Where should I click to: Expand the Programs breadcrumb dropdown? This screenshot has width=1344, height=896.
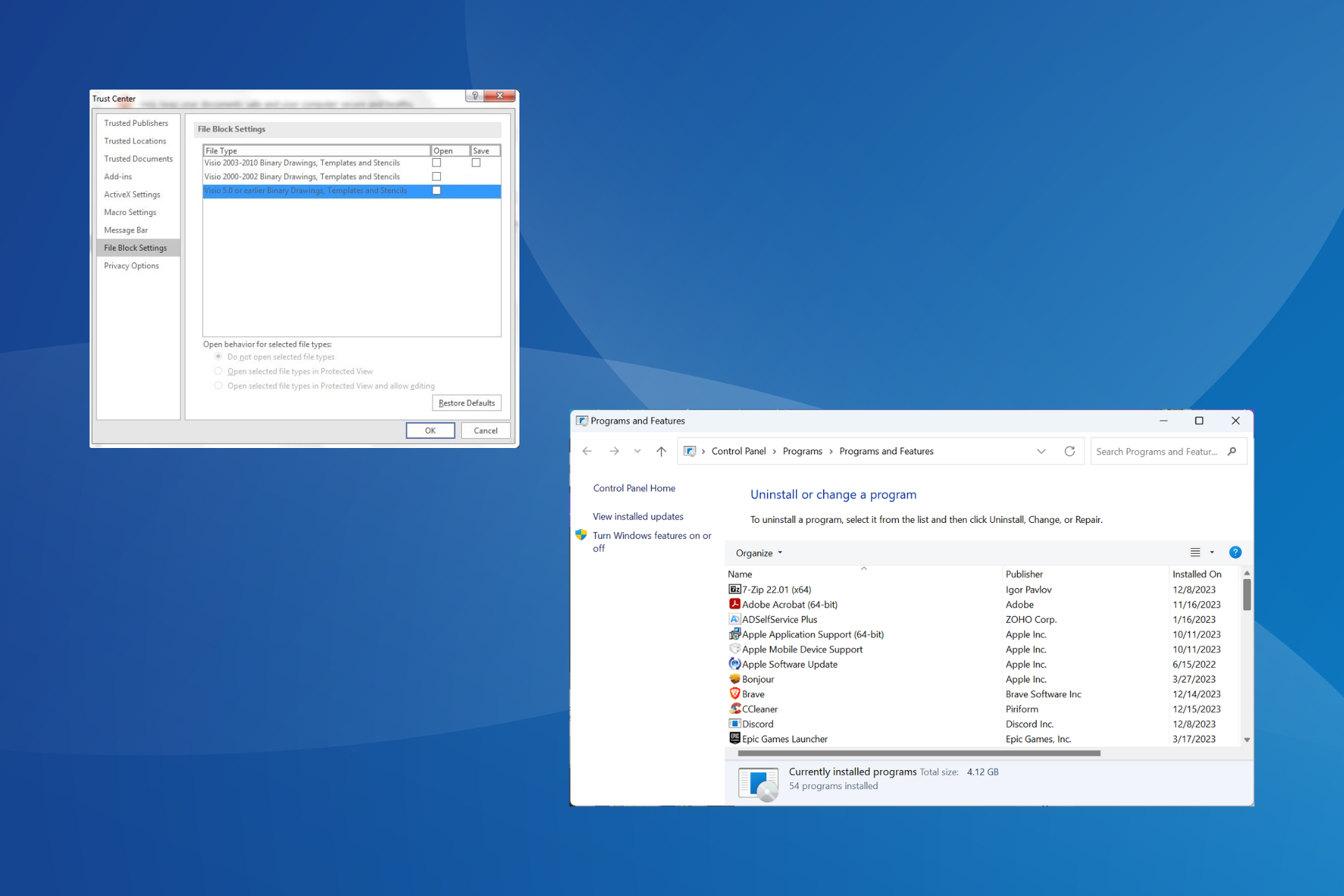point(832,451)
